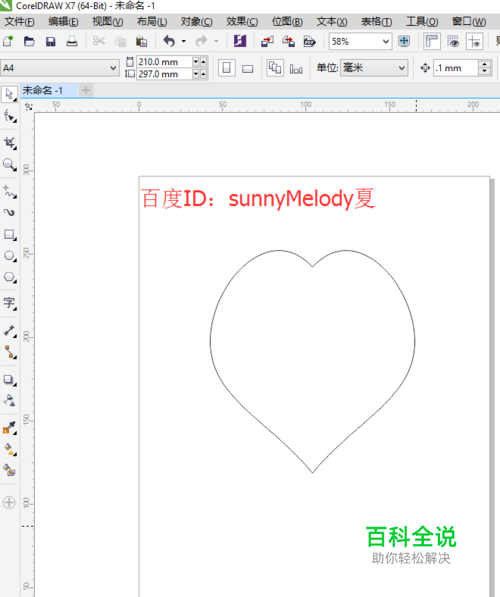Select the Artistic Media tool
500x597 pixels.
click(9, 212)
